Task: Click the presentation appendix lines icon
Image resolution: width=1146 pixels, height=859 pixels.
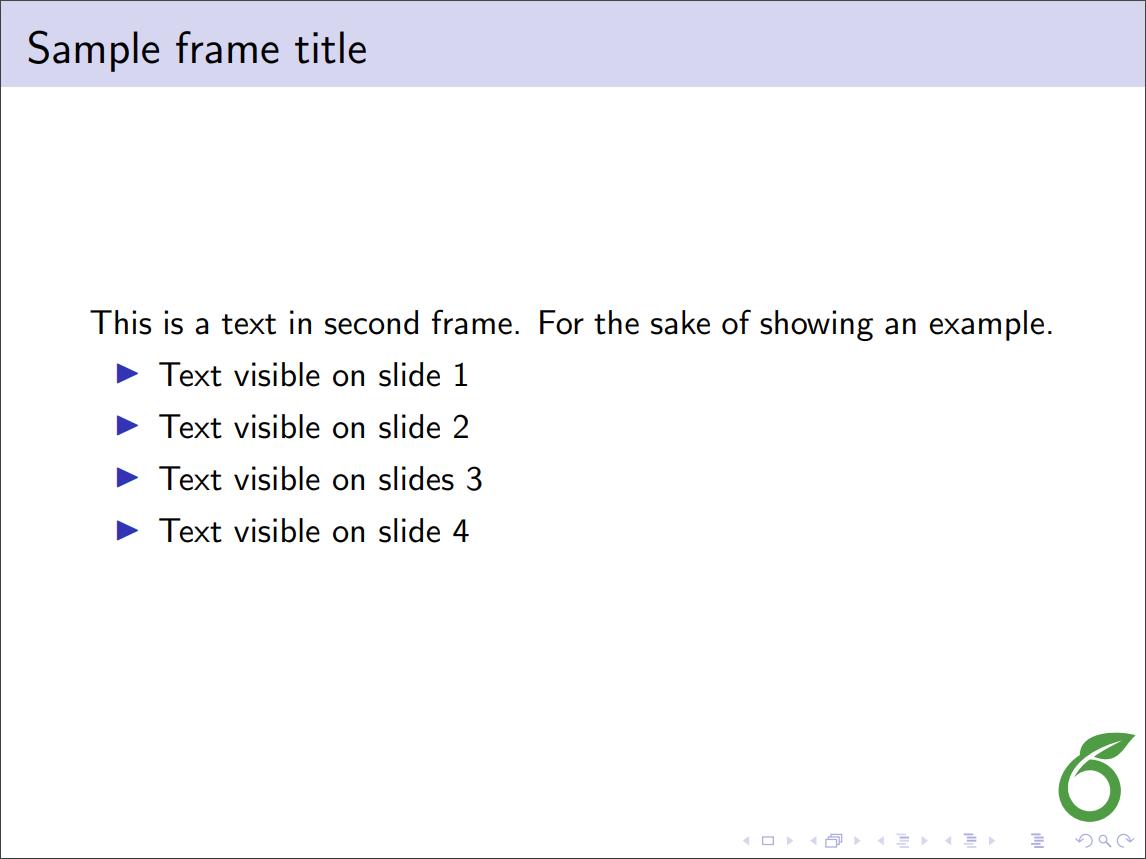Action: (1037, 841)
